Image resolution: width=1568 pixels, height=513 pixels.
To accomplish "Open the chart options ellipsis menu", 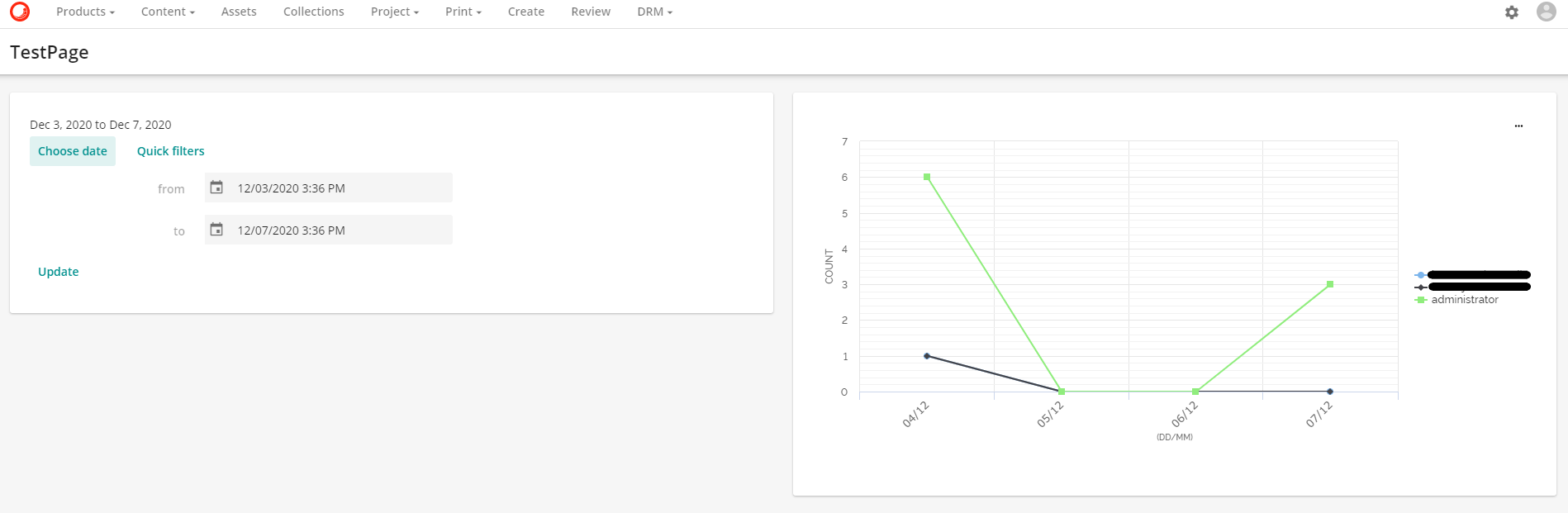I will 1518,126.
